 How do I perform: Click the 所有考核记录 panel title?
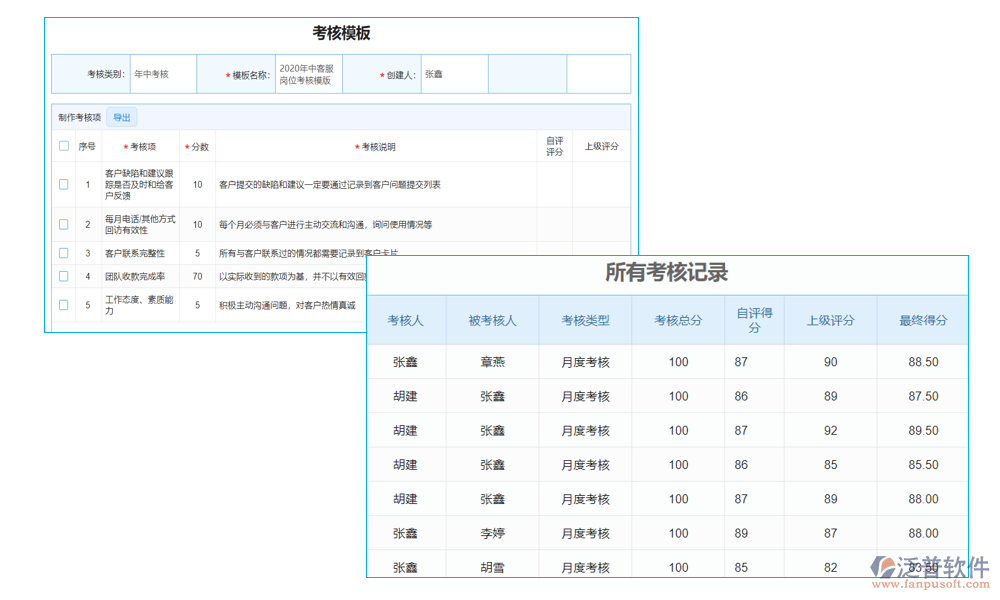coord(668,271)
